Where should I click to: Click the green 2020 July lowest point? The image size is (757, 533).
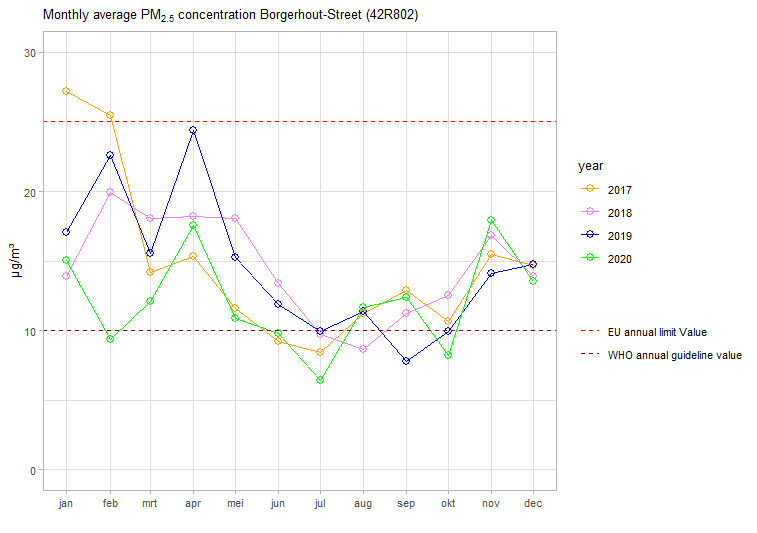pos(320,380)
